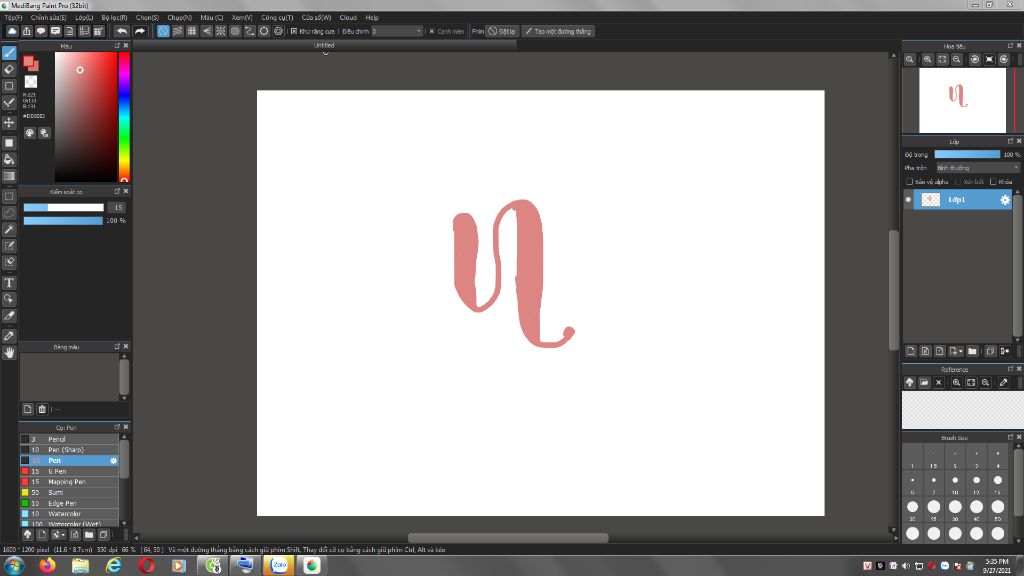Enable the grid snap icon in toolbar

pyautogui.click(x=192, y=31)
